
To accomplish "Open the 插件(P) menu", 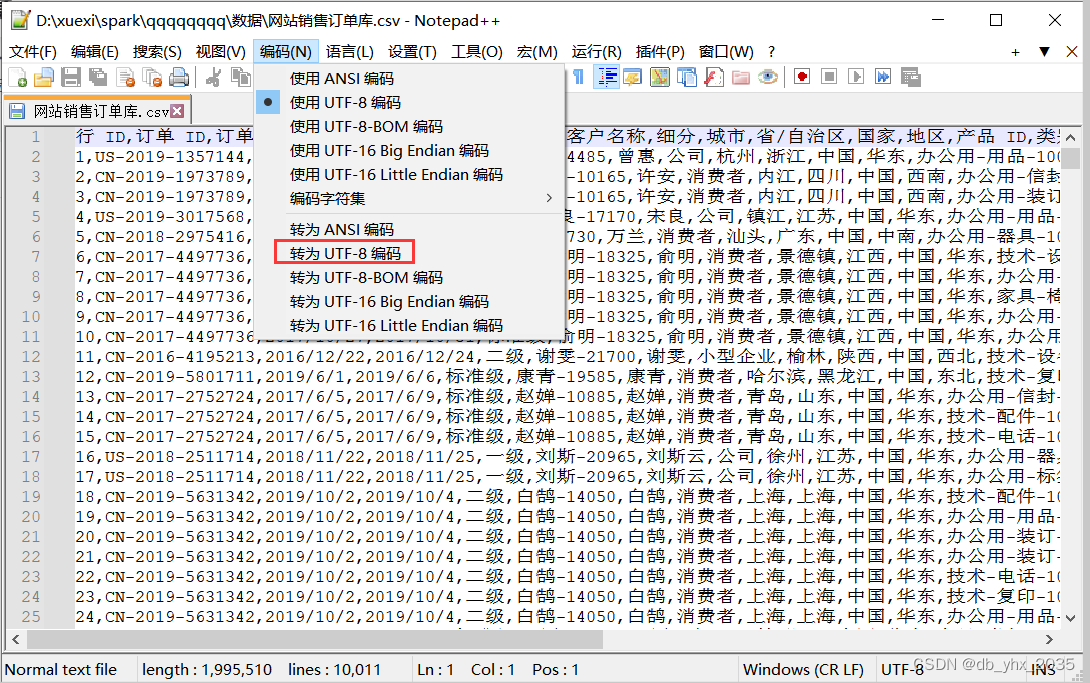I will click(660, 52).
